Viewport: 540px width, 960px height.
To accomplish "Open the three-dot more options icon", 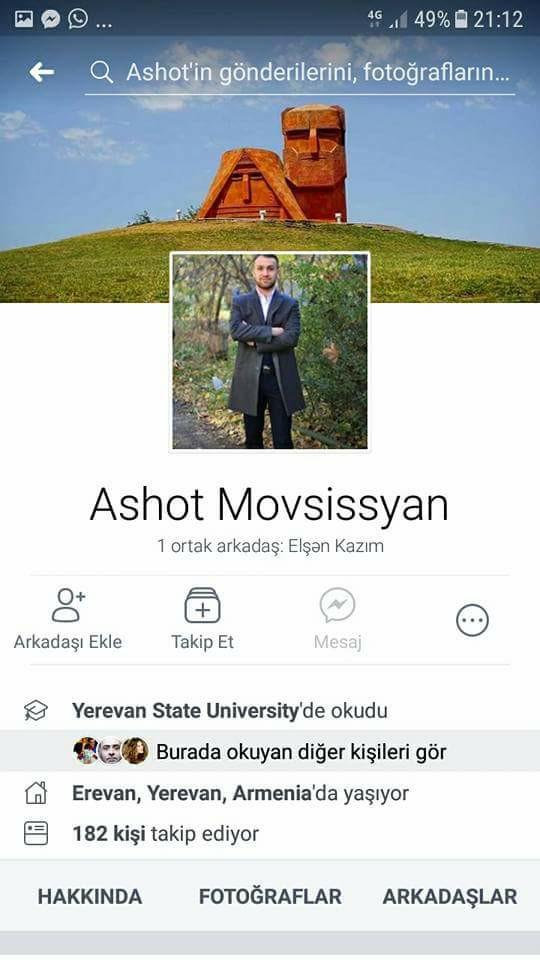I will click(x=473, y=620).
